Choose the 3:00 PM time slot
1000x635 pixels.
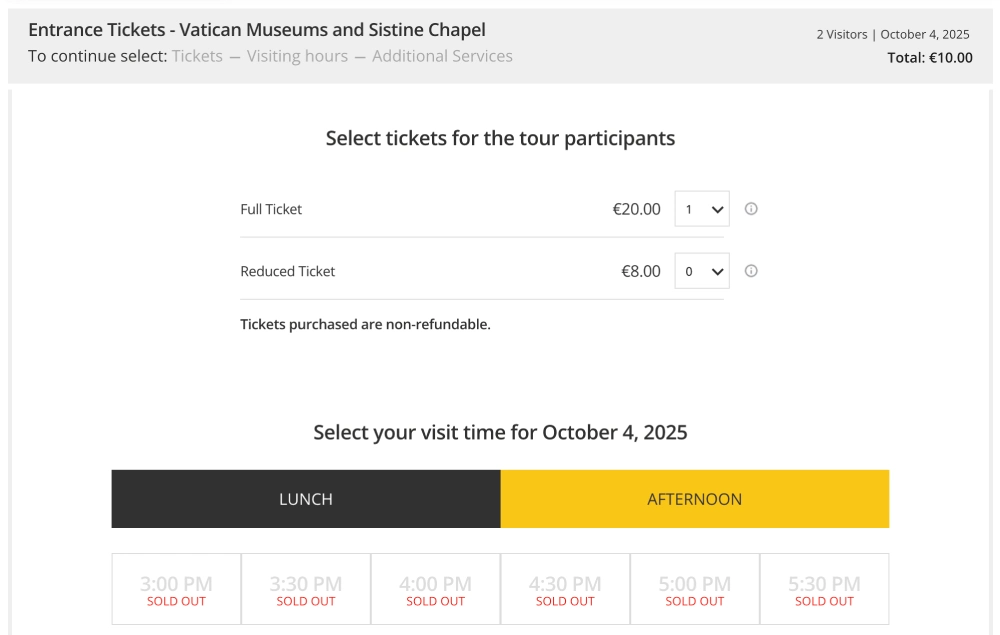tap(176, 589)
